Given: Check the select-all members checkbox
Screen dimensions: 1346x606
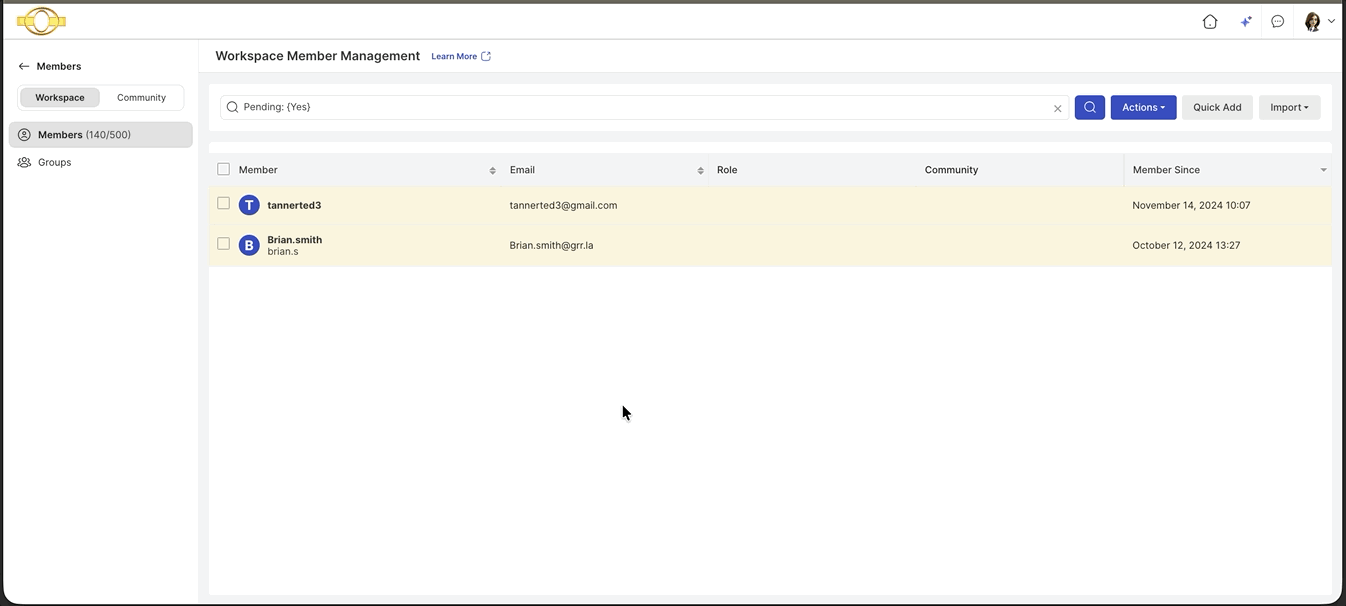Looking at the screenshot, I should [x=224, y=169].
